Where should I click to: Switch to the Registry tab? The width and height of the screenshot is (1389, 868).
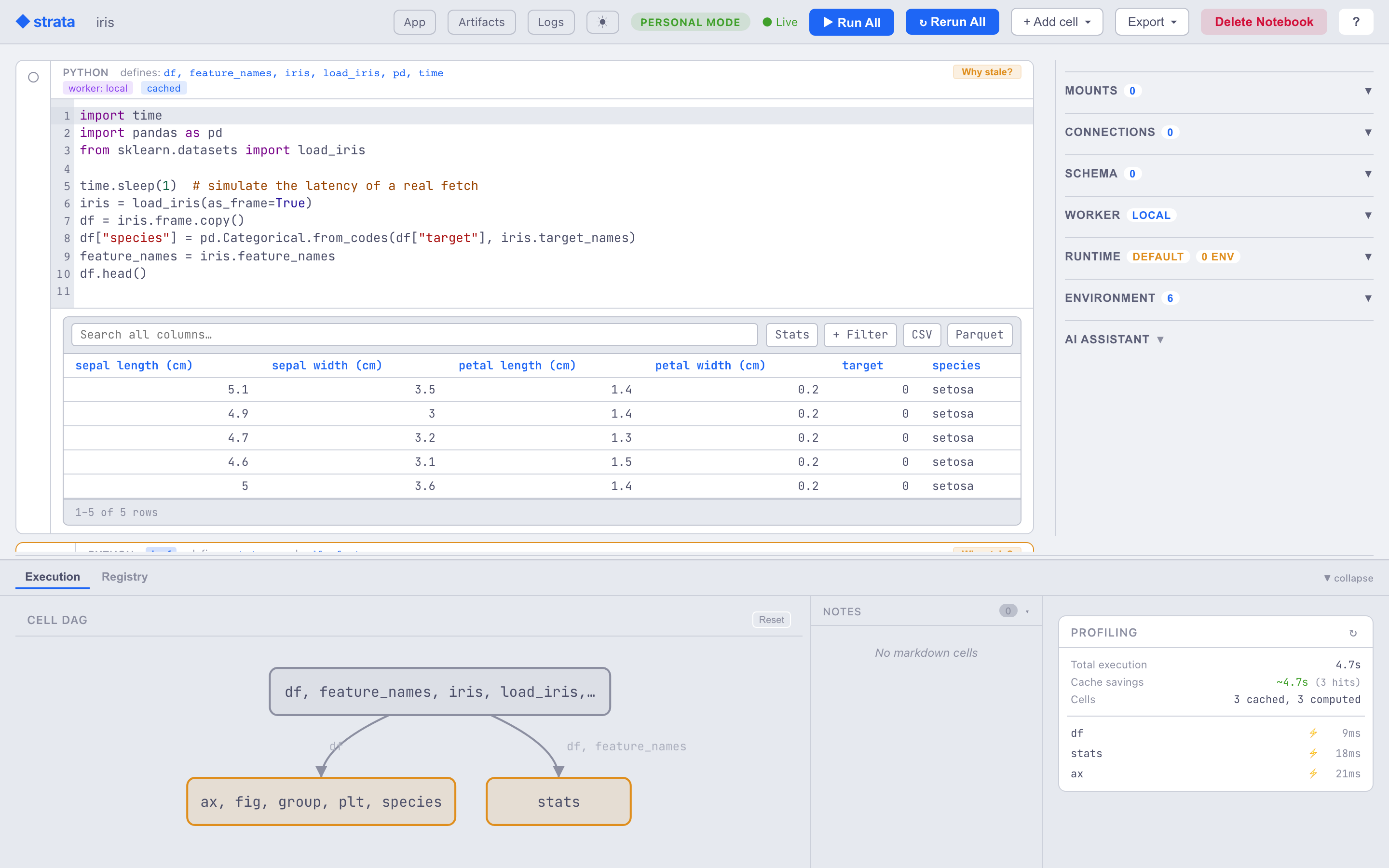point(124,576)
